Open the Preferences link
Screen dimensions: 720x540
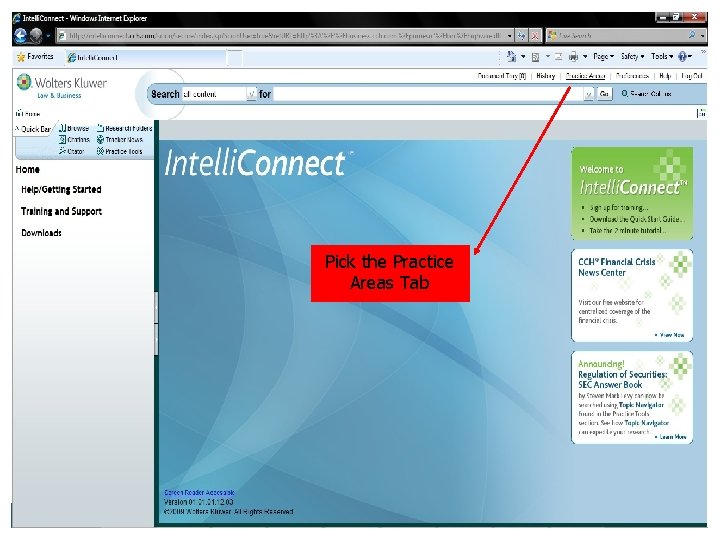(632, 76)
